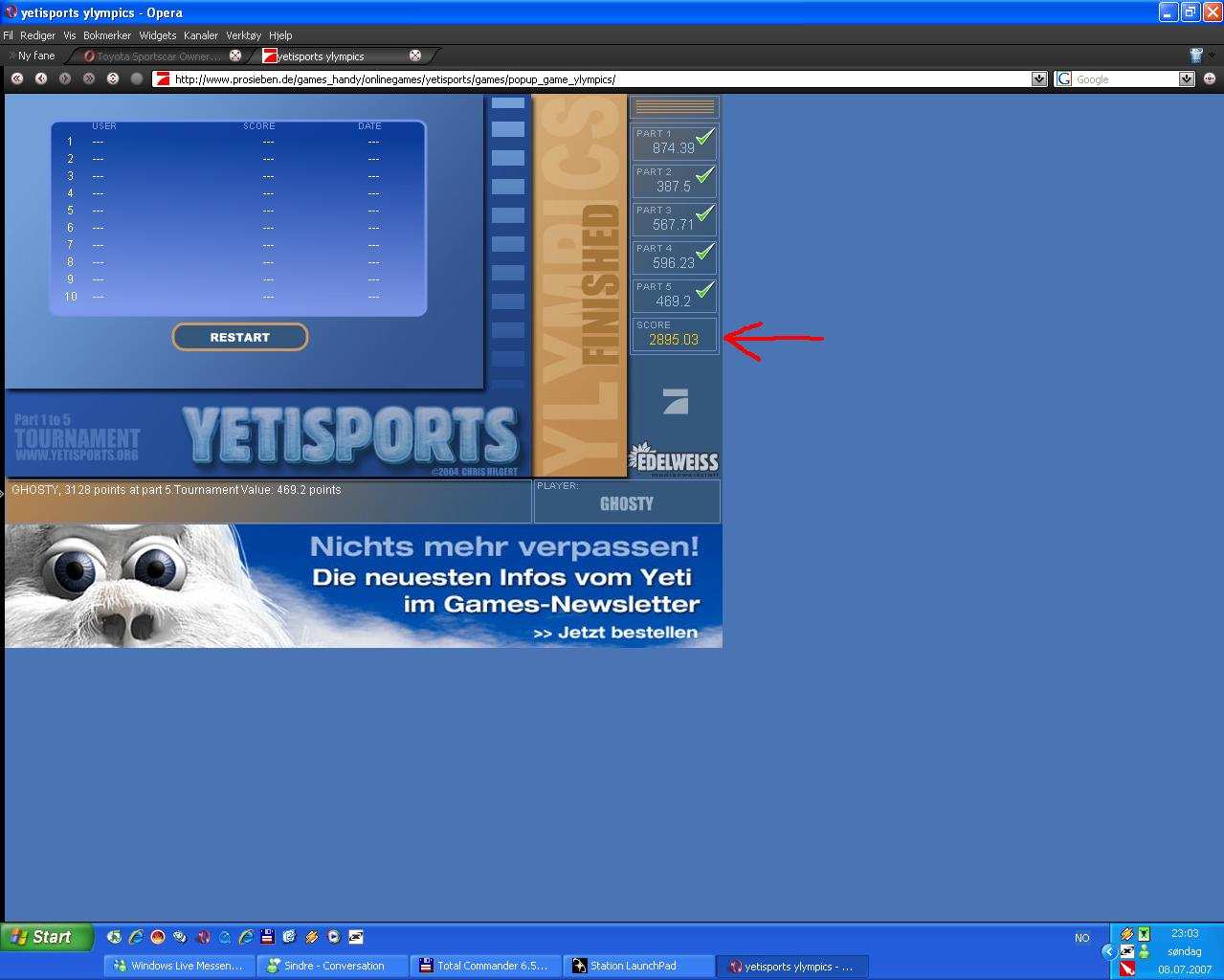Open Total Commander from the taskbar
Viewport: 1224px width, 980px height.
click(485, 966)
